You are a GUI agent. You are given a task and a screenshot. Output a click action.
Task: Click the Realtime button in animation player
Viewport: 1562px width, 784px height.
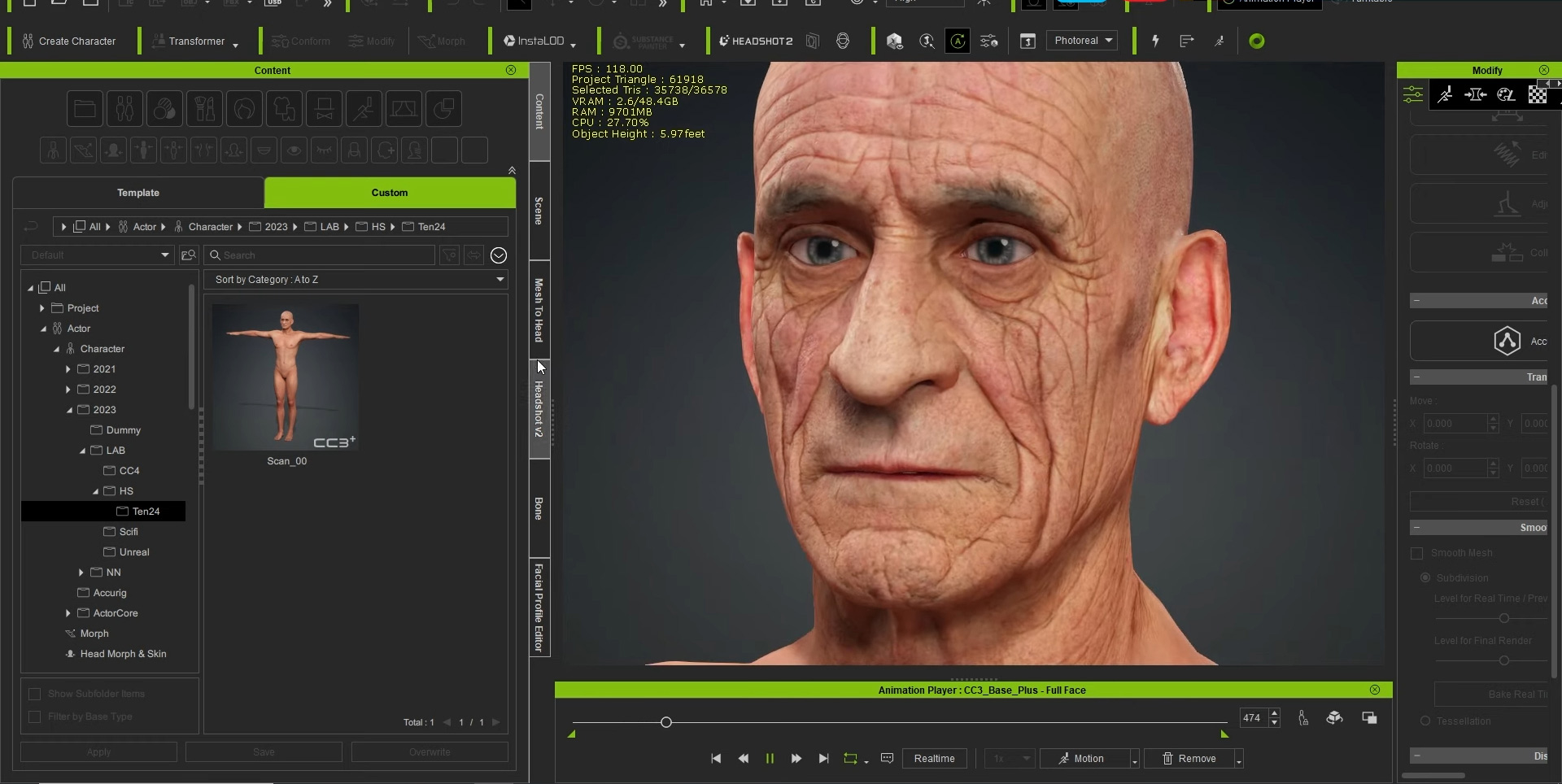(x=935, y=758)
